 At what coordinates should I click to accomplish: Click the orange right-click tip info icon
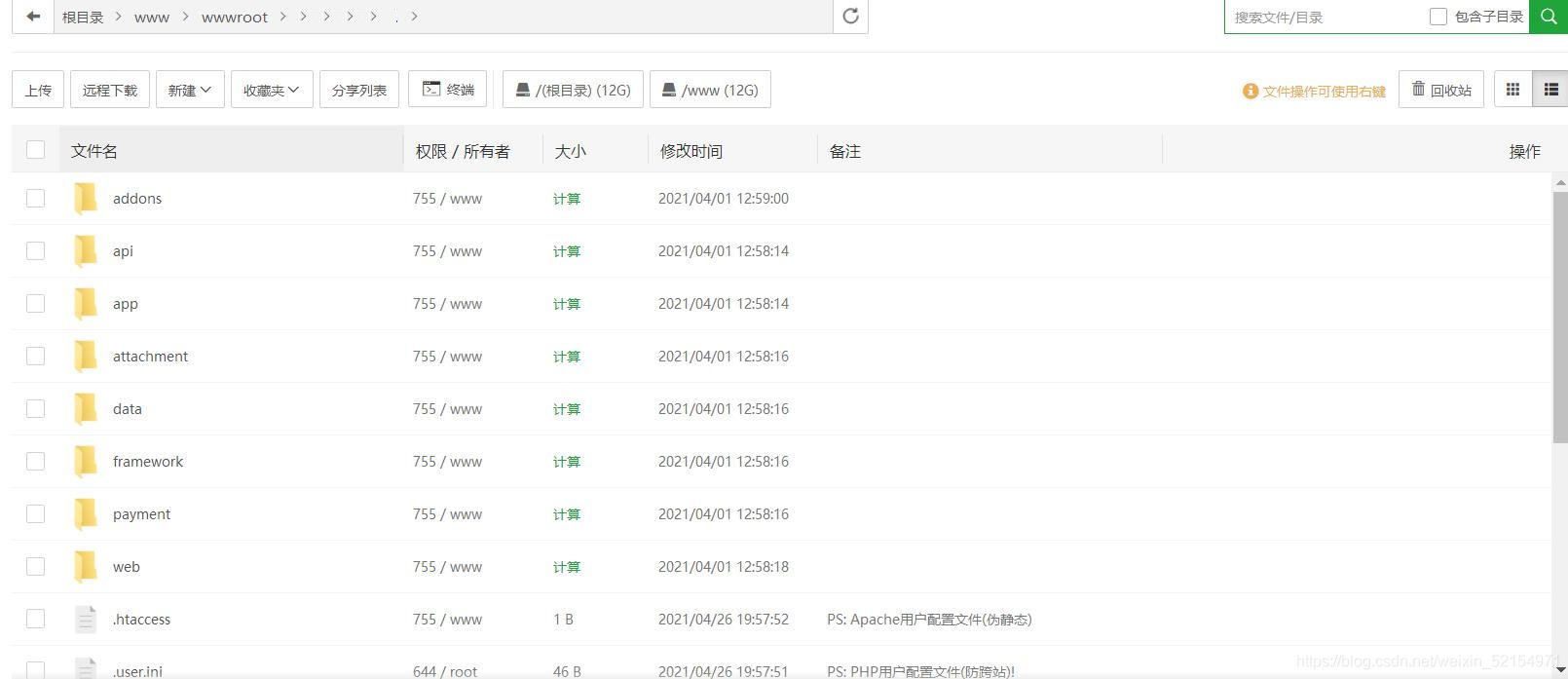pos(1251,91)
